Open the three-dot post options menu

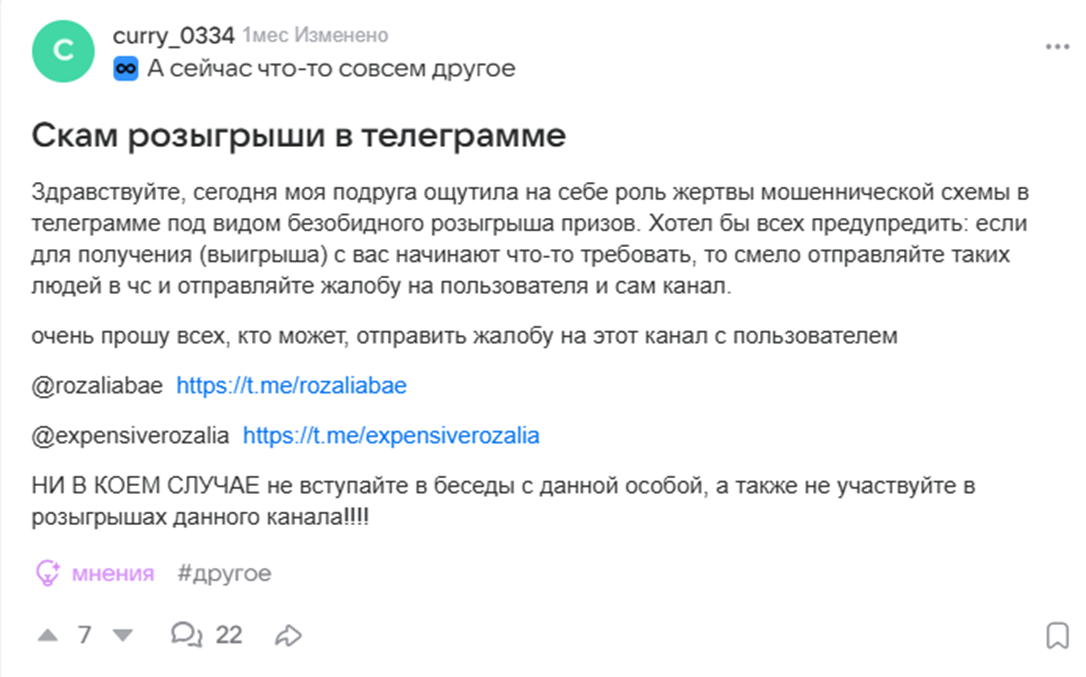tap(1057, 47)
